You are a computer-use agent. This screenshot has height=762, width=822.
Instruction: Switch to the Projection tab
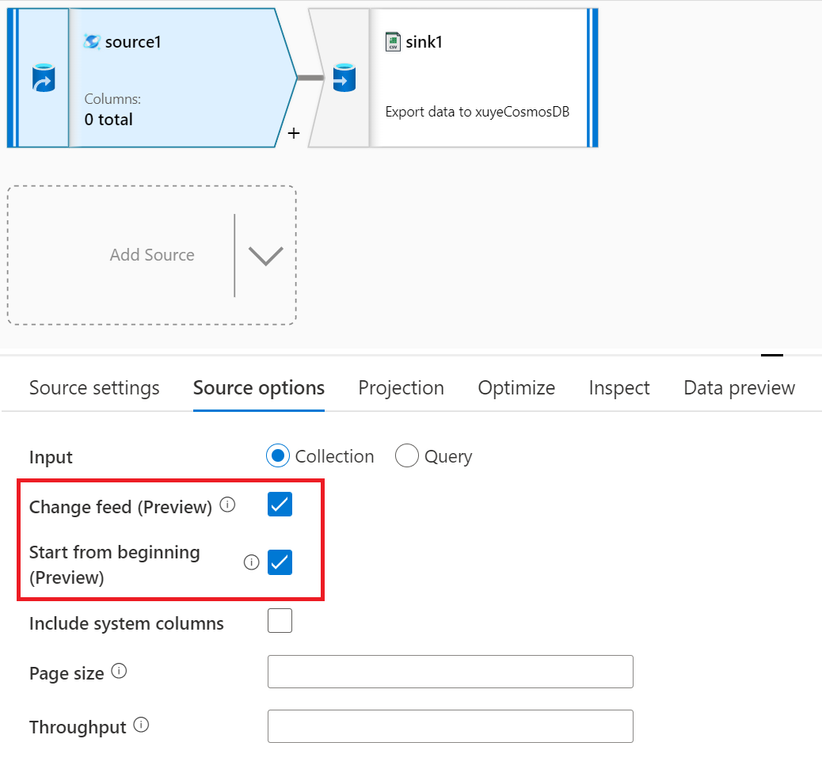(401, 388)
